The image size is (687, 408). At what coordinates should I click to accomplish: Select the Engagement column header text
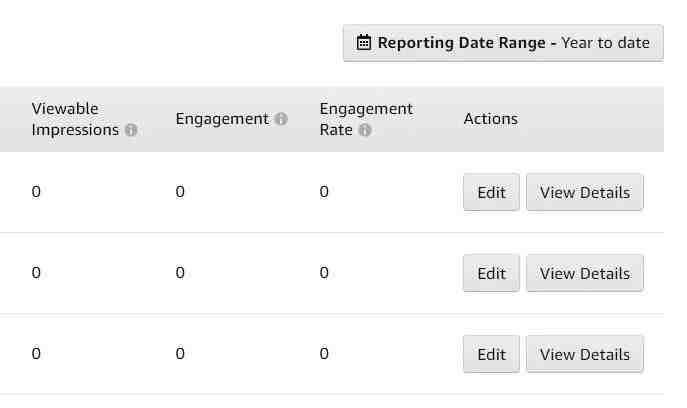coord(222,119)
